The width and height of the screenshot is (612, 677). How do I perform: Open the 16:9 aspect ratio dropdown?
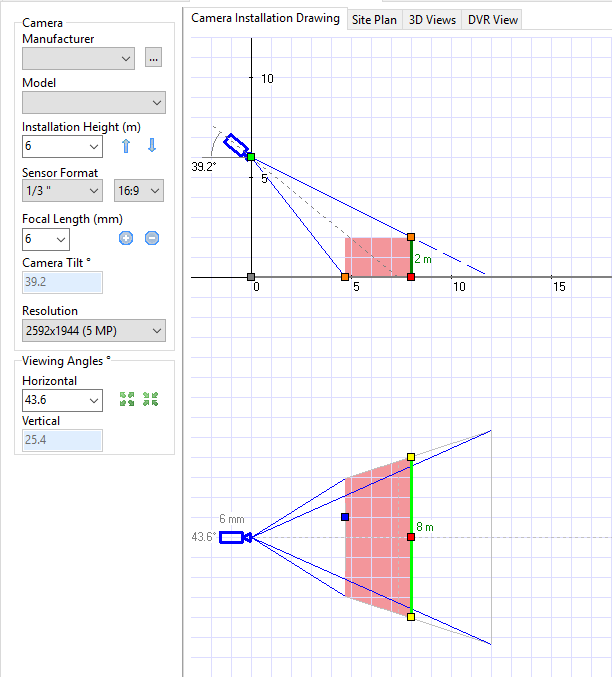140,190
